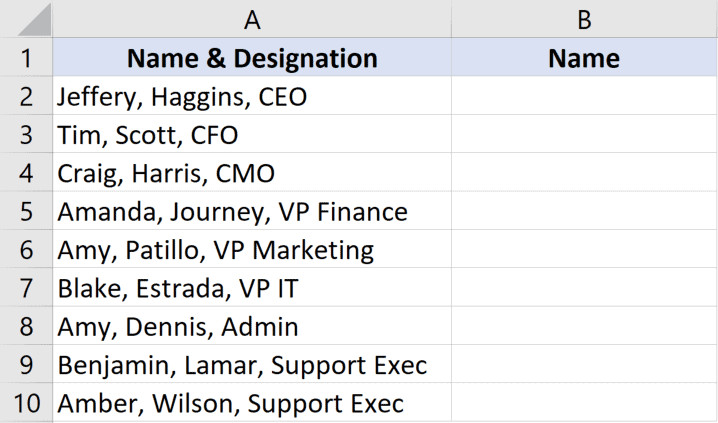Select "Amy, Patillo, VP Marketing" cell

[252, 249]
